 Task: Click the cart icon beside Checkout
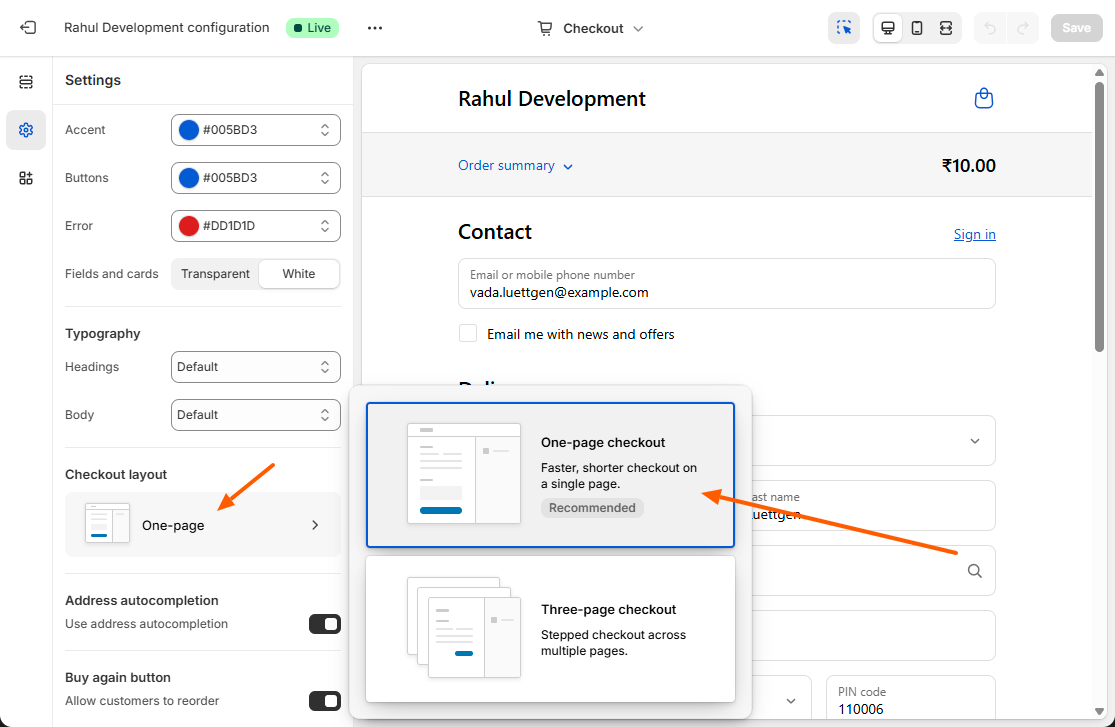pos(545,28)
